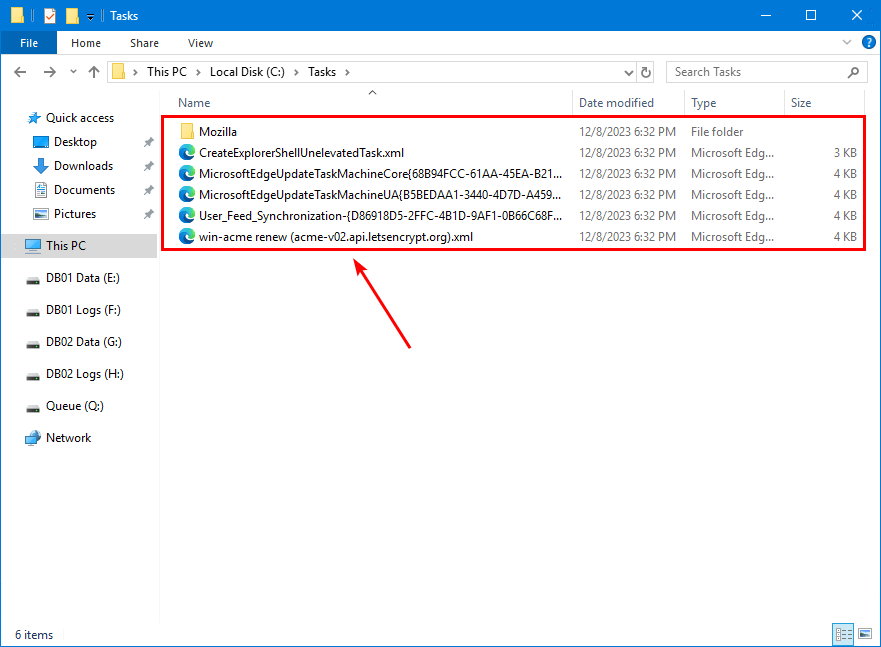881x647 pixels.
Task: Select Network in the navigation pane
Action: [x=69, y=438]
